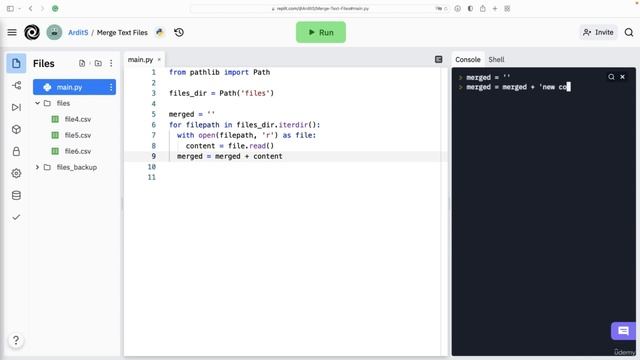
Task: Open the chat bubble button
Action: pyautogui.click(x=623, y=331)
